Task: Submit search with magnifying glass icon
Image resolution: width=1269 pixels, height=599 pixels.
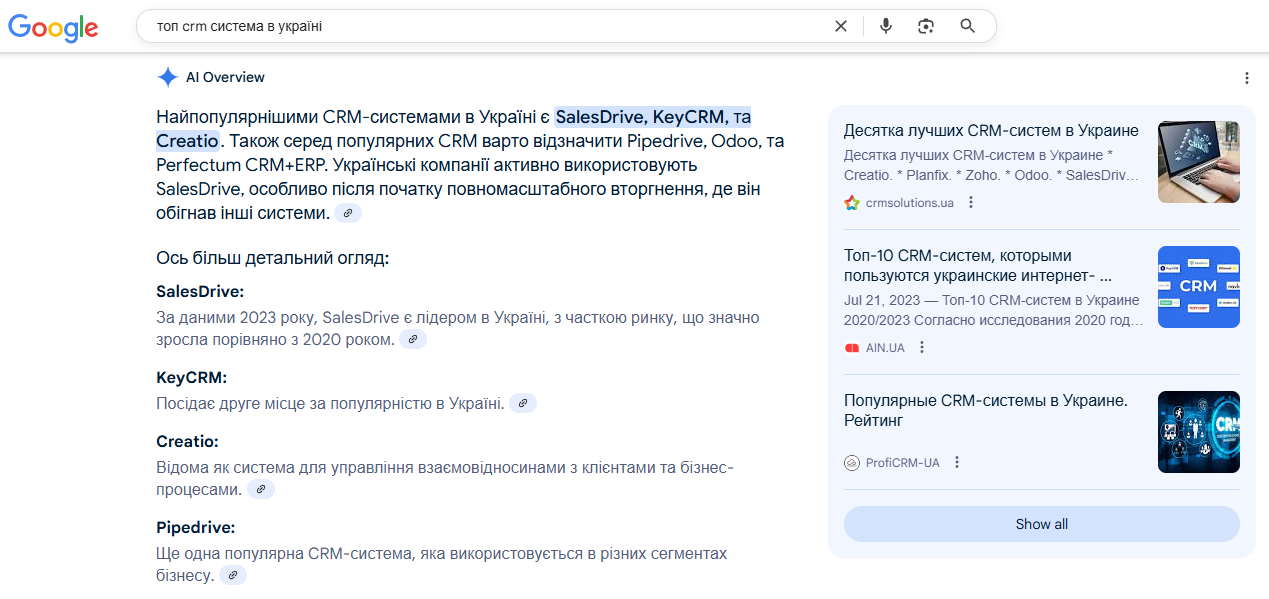Action: [967, 26]
